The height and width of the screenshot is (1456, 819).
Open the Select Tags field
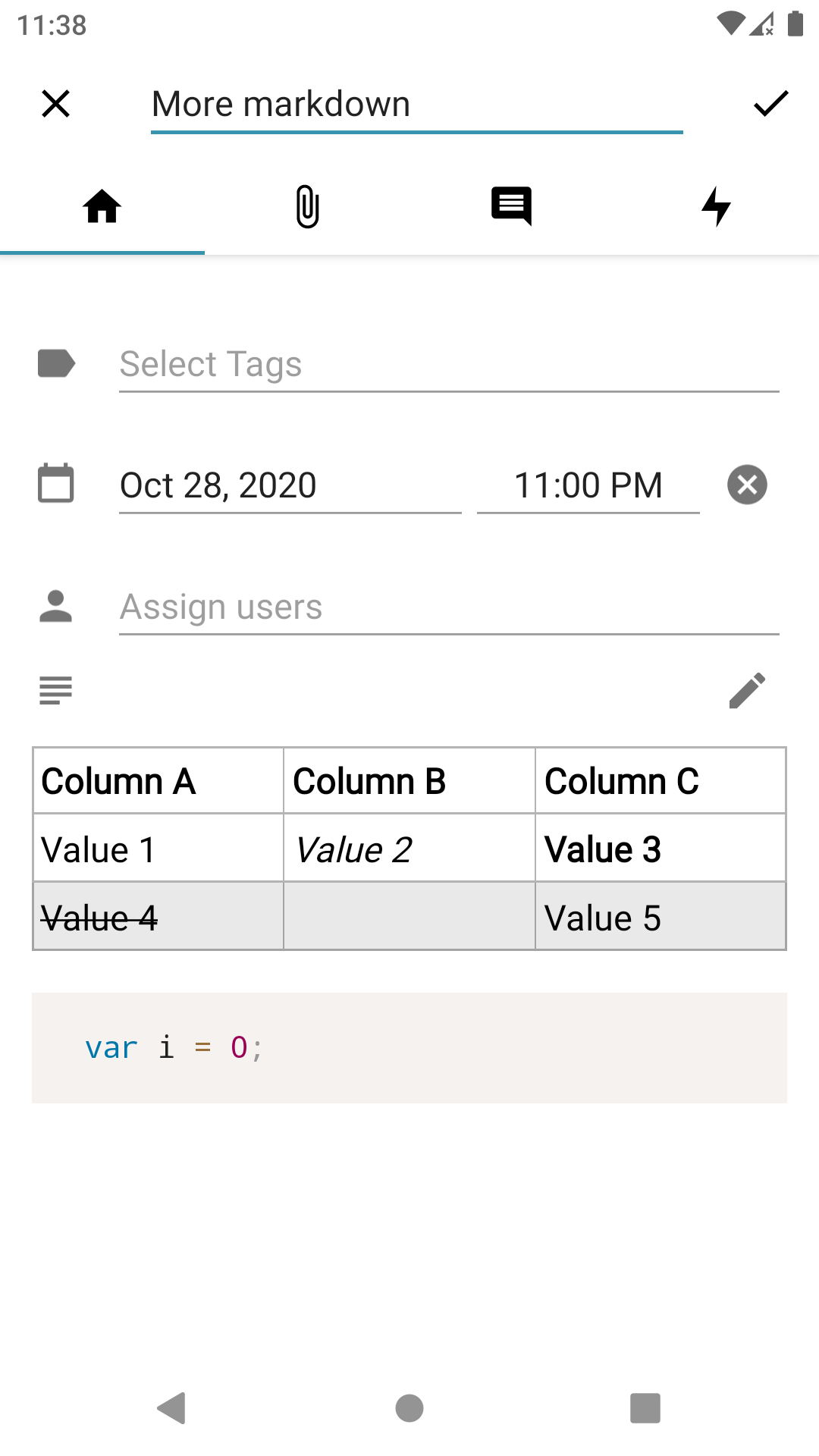[x=449, y=365]
